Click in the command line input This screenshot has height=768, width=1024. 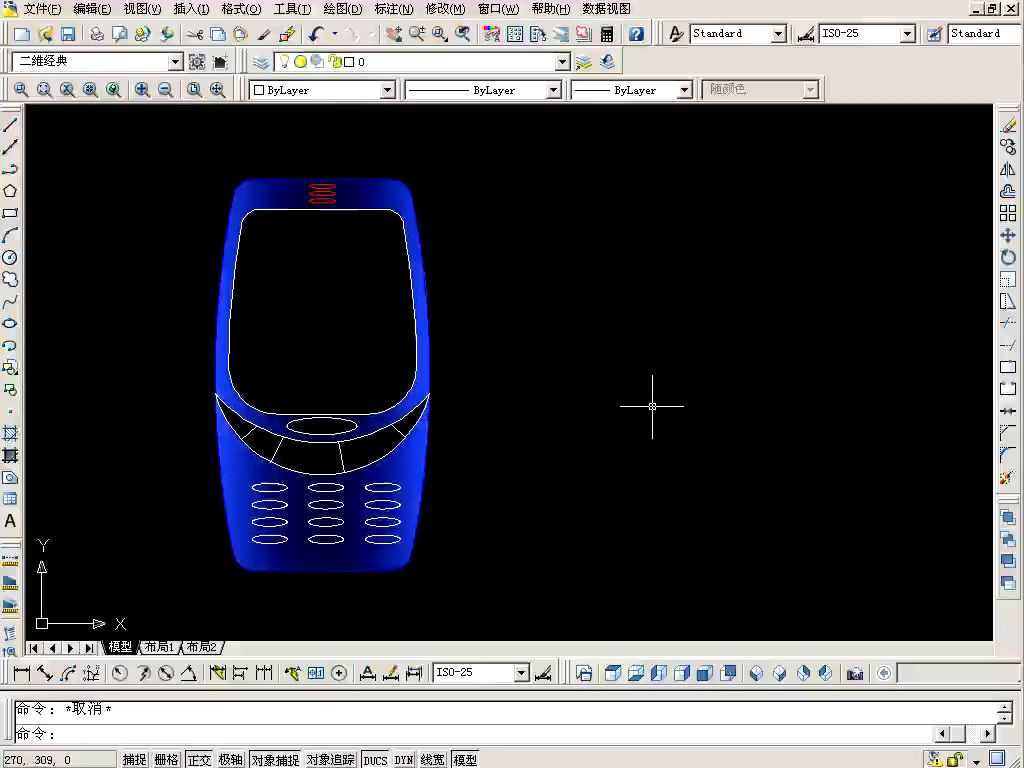click(x=473, y=734)
